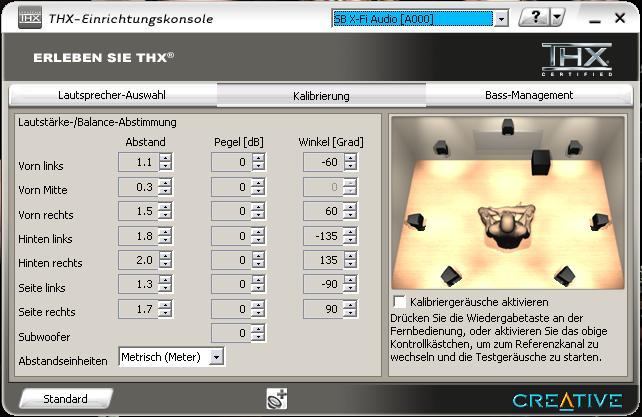Click Subwoofer Pegel value field
This screenshot has width=642, height=417.
pyautogui.click(x=231, y=333)
